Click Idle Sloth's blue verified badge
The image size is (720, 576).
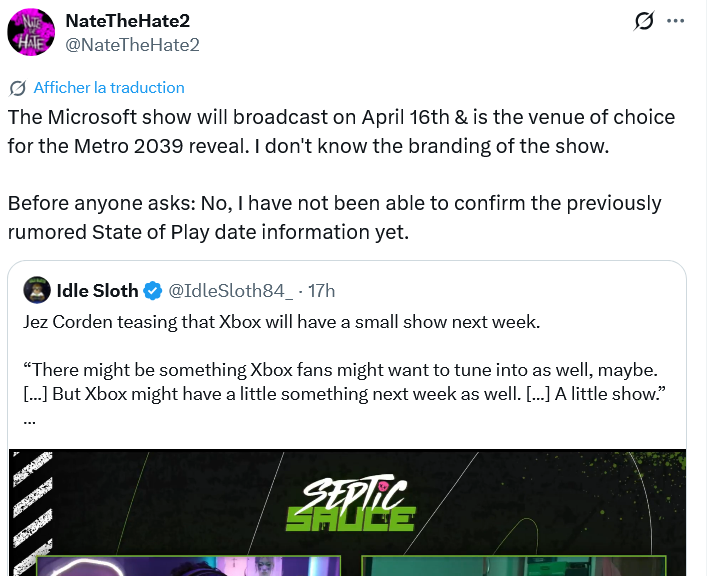153,291
